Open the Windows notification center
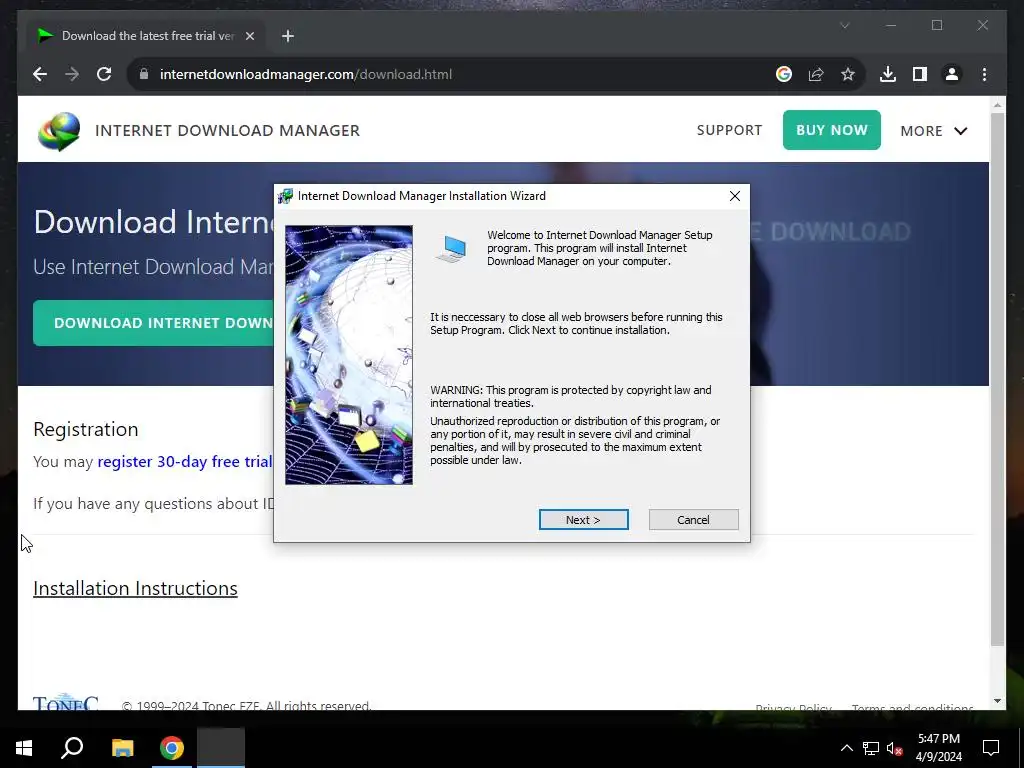Viewport: 1024px width, 768px height. (x=991, y=748)
